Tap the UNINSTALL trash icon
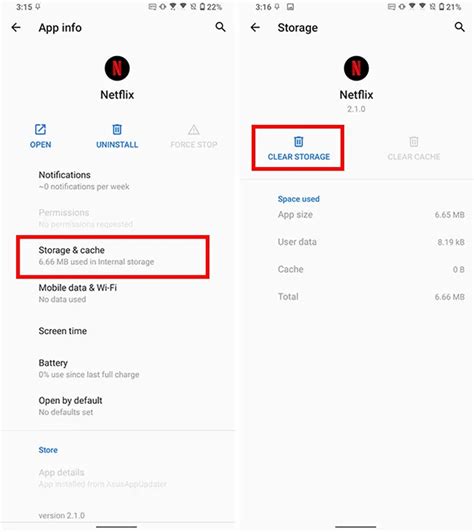 (117, 130)
